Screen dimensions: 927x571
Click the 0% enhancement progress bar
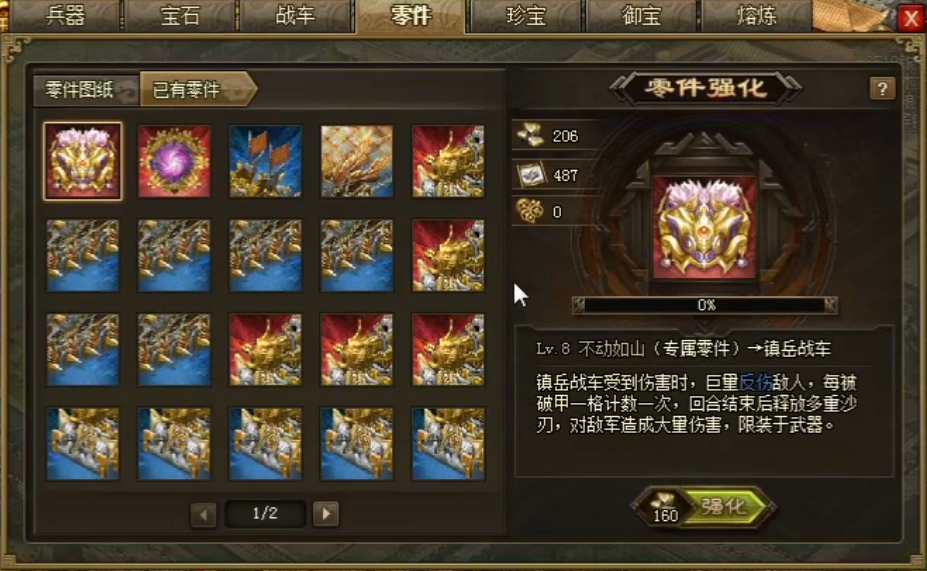click(705, 305)
